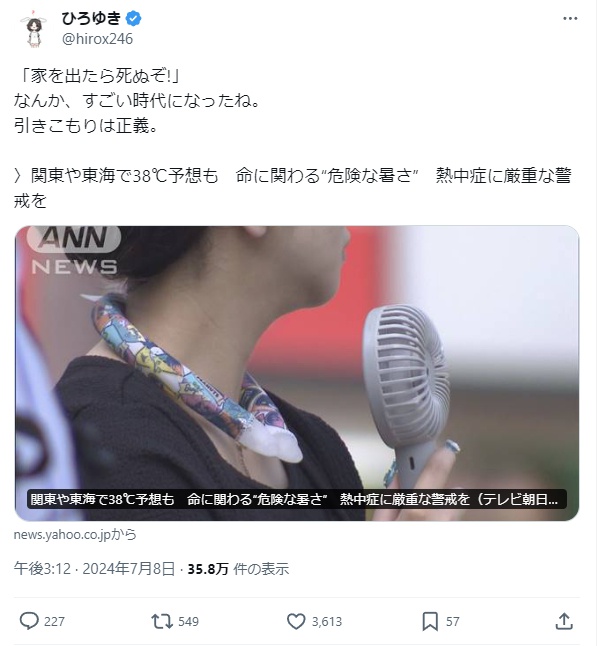Click the repost arrows icon
604x646 pixels.
(162, 621)
